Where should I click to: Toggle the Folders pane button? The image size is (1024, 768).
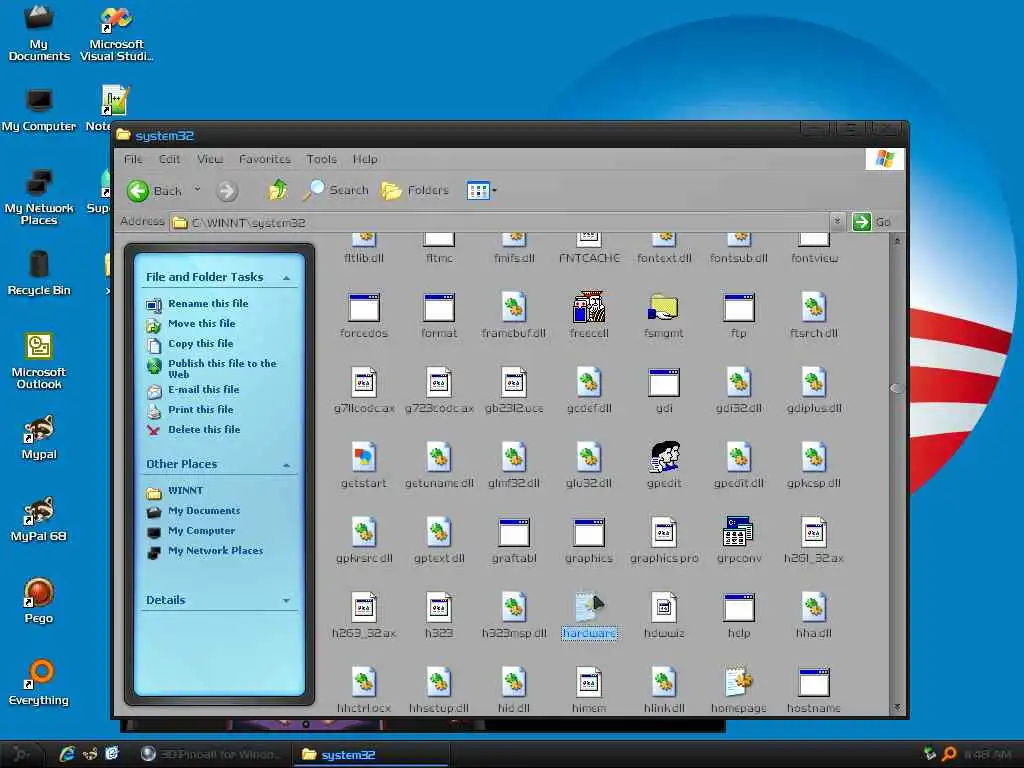point(415,190)
